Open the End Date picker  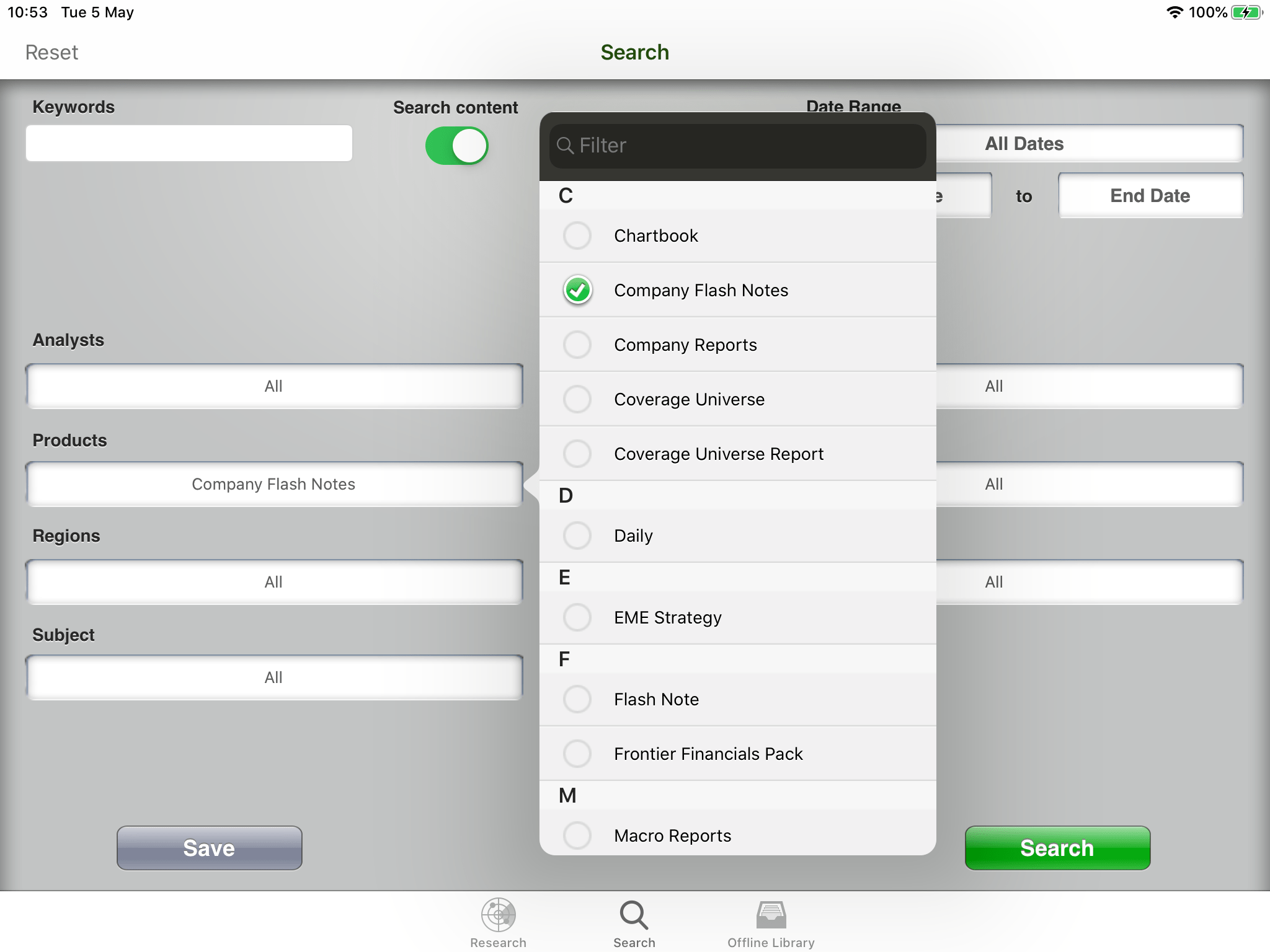1150,196
